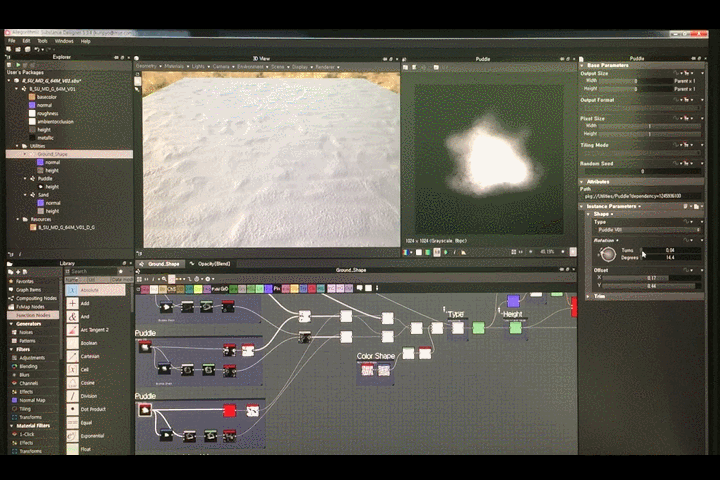Open the Camera dropdown in 3D View
Screen dimensions: 720x480
click(223, 67)
